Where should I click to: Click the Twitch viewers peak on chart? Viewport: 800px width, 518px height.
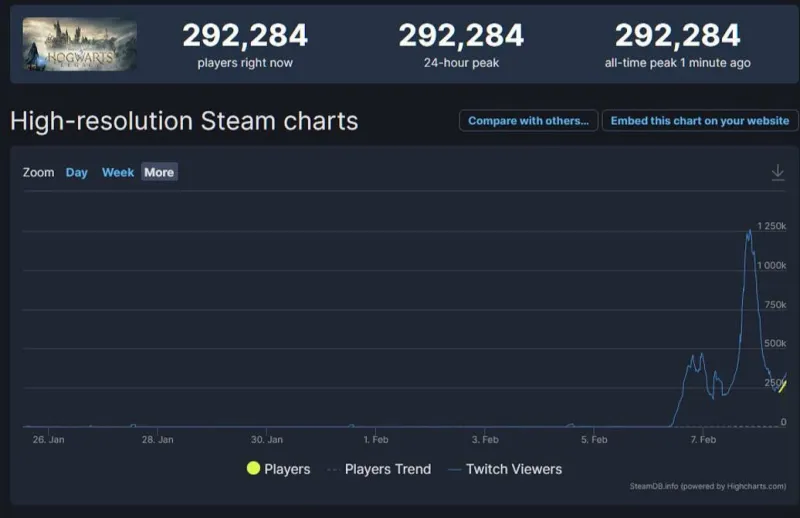tap(749, 232)
